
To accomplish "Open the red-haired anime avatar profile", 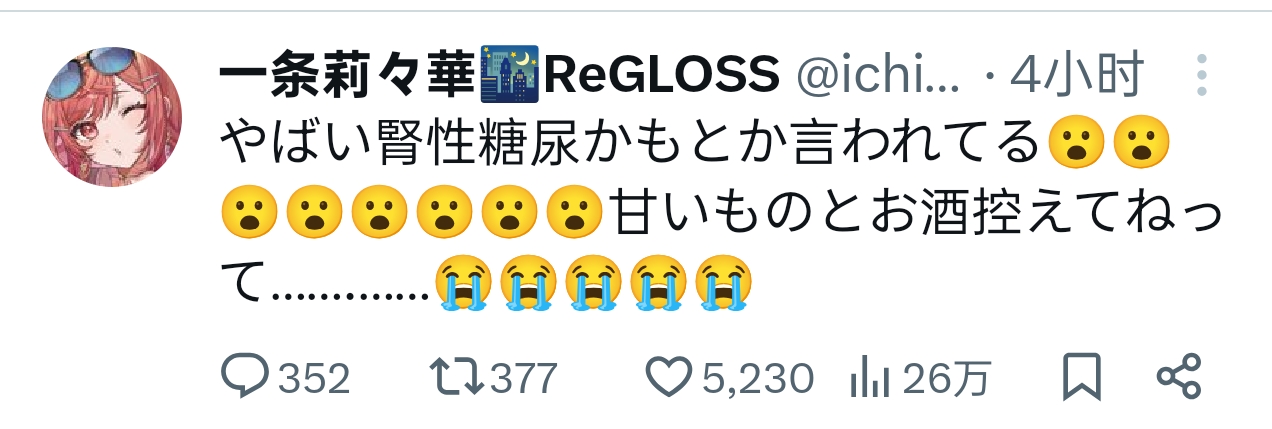I will click(x=112, y=116).
